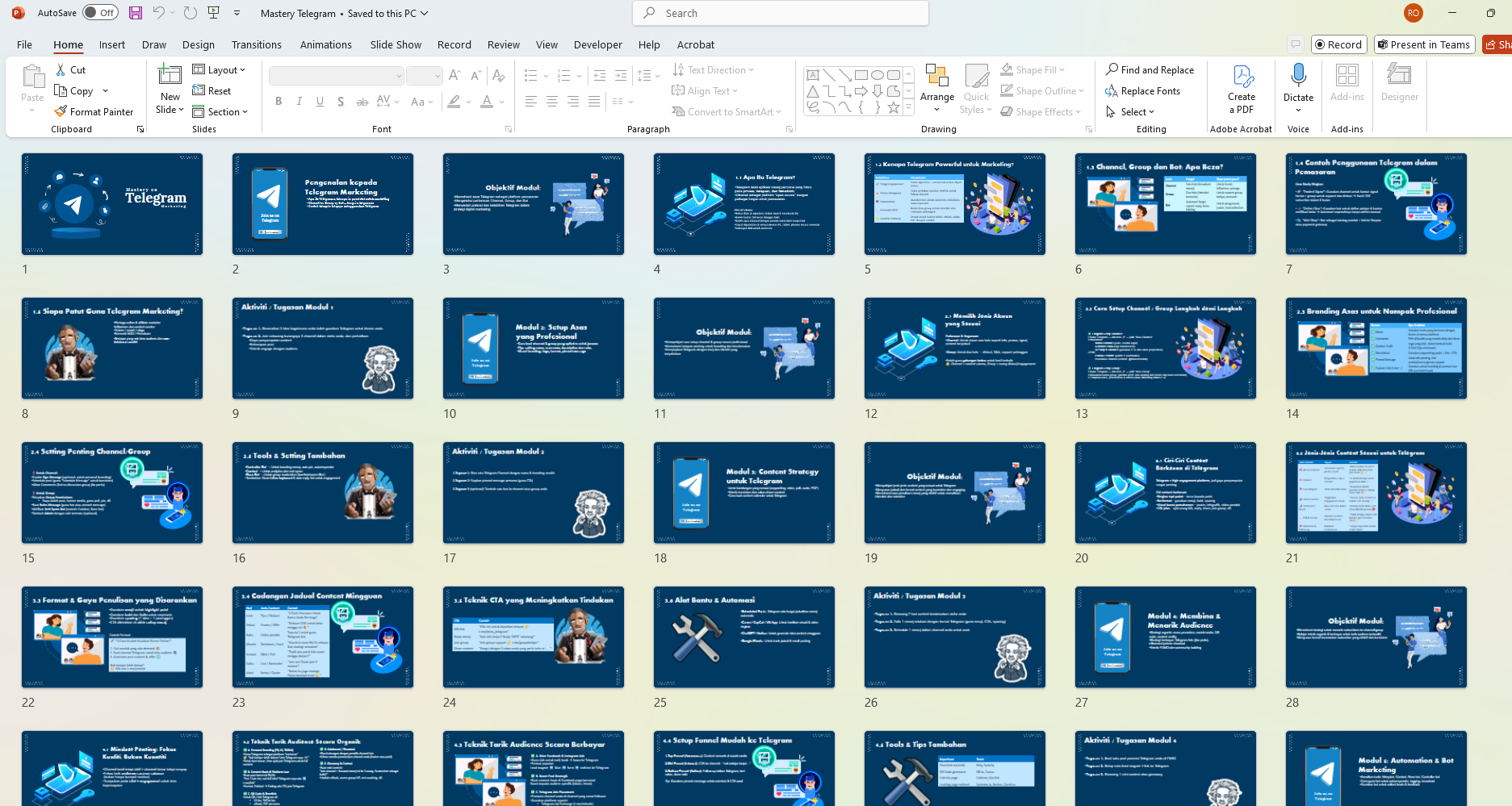Apply the font color swatch
This screenshot has height=806, width=1512.
pyautogui.click(x=487, y=102)
